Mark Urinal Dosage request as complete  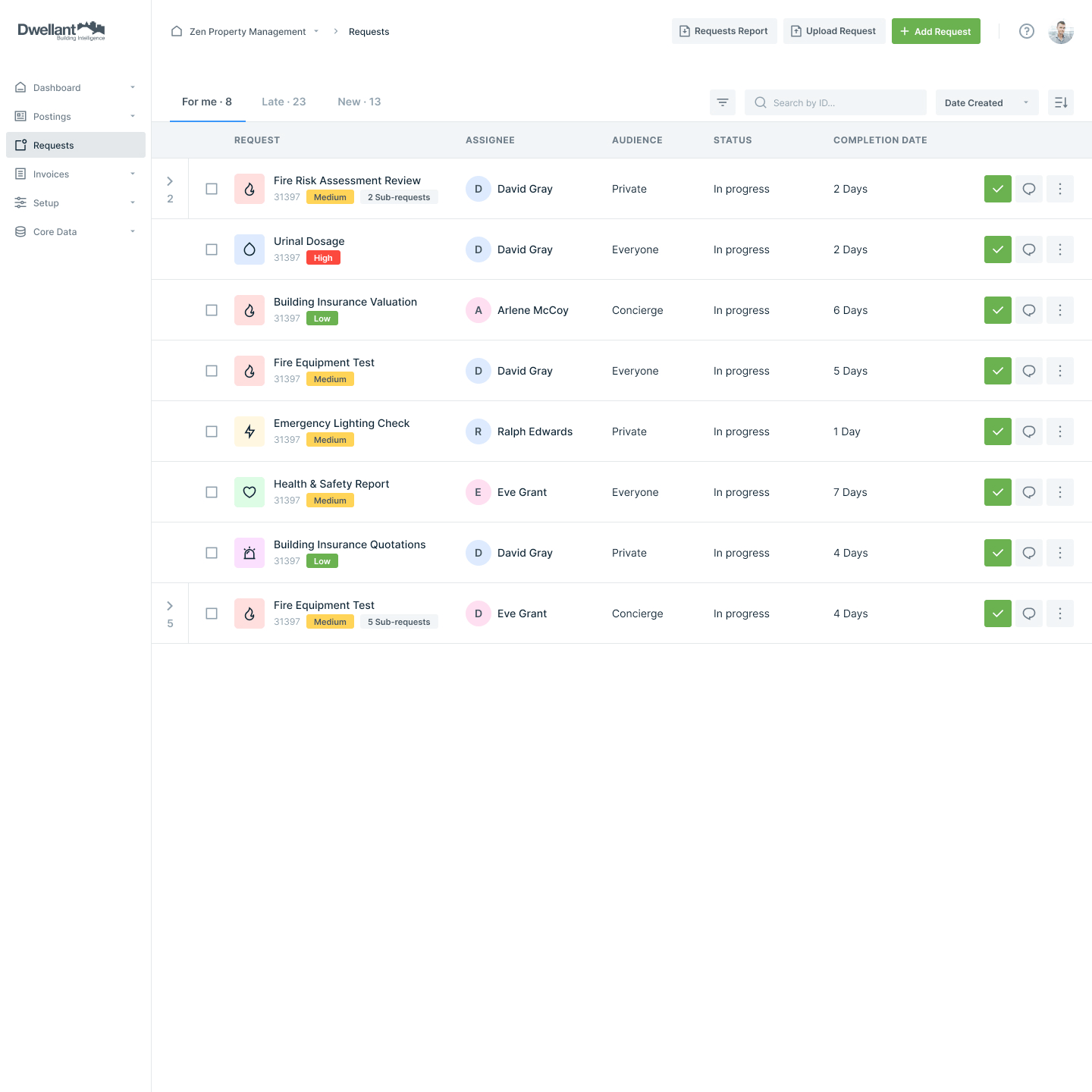coord(997,249)
